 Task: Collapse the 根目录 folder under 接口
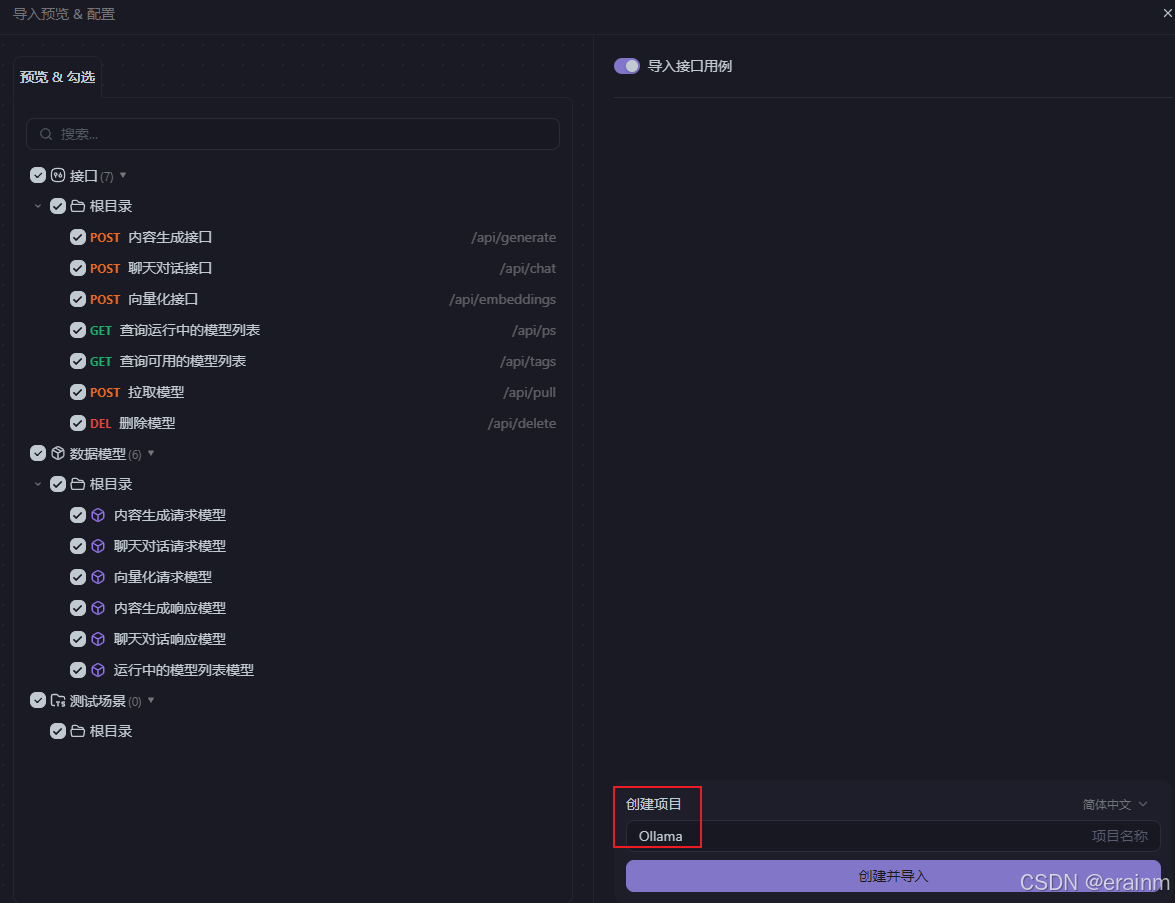coord(37,206)
